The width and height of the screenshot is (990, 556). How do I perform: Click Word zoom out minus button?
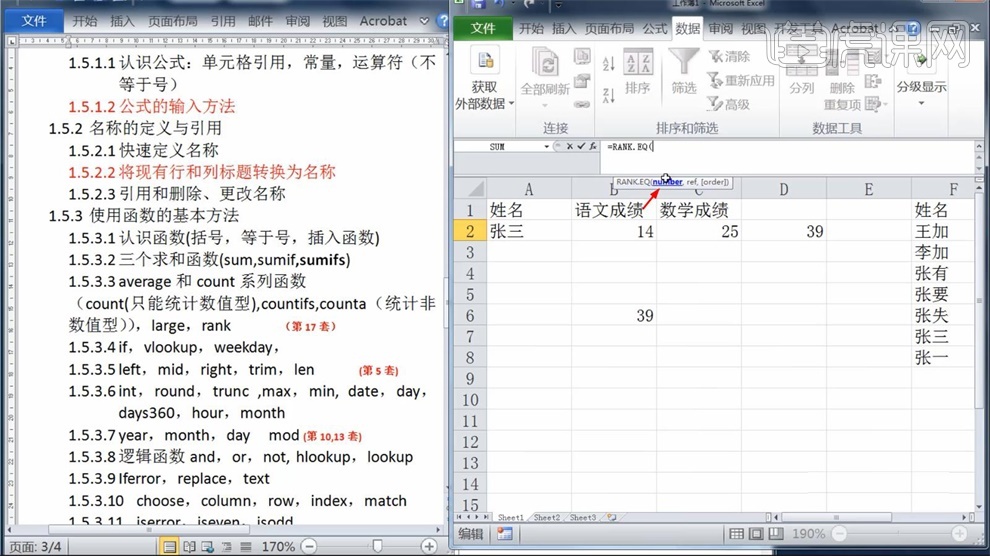coord(309,546)
